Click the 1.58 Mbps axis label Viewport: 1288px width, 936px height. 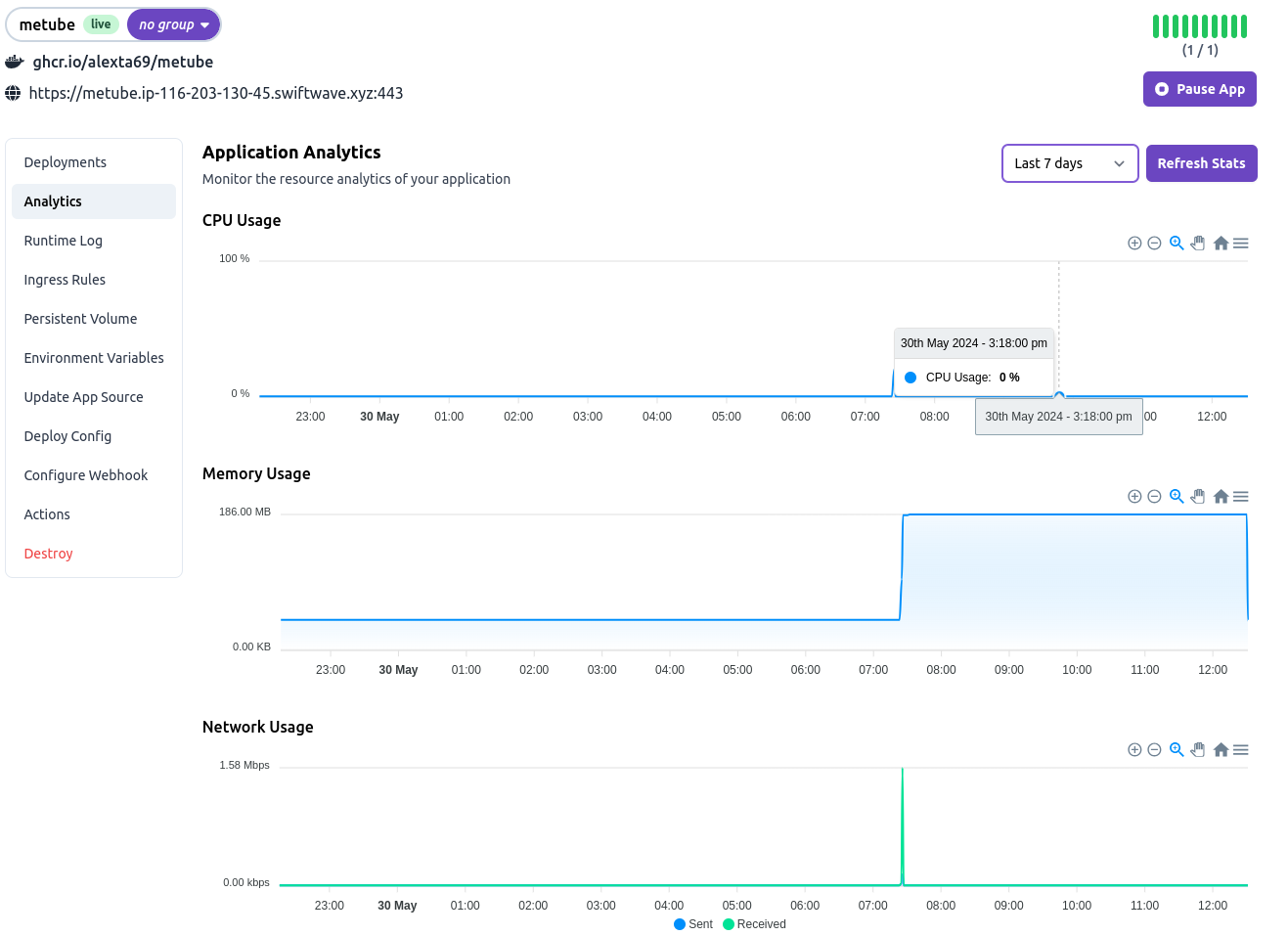pyautogui.click(x=244, y=765)
